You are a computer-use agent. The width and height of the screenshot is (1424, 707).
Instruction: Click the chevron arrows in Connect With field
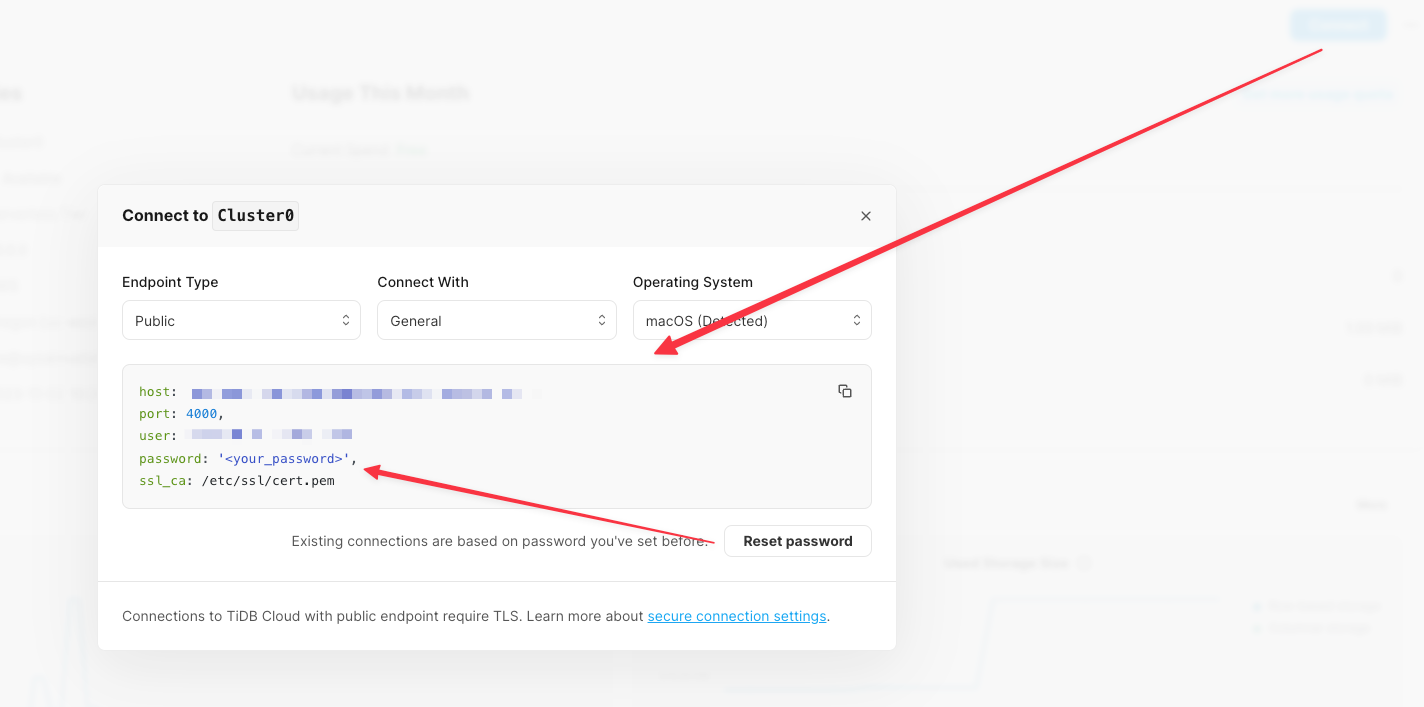click(x=602, y=320)
